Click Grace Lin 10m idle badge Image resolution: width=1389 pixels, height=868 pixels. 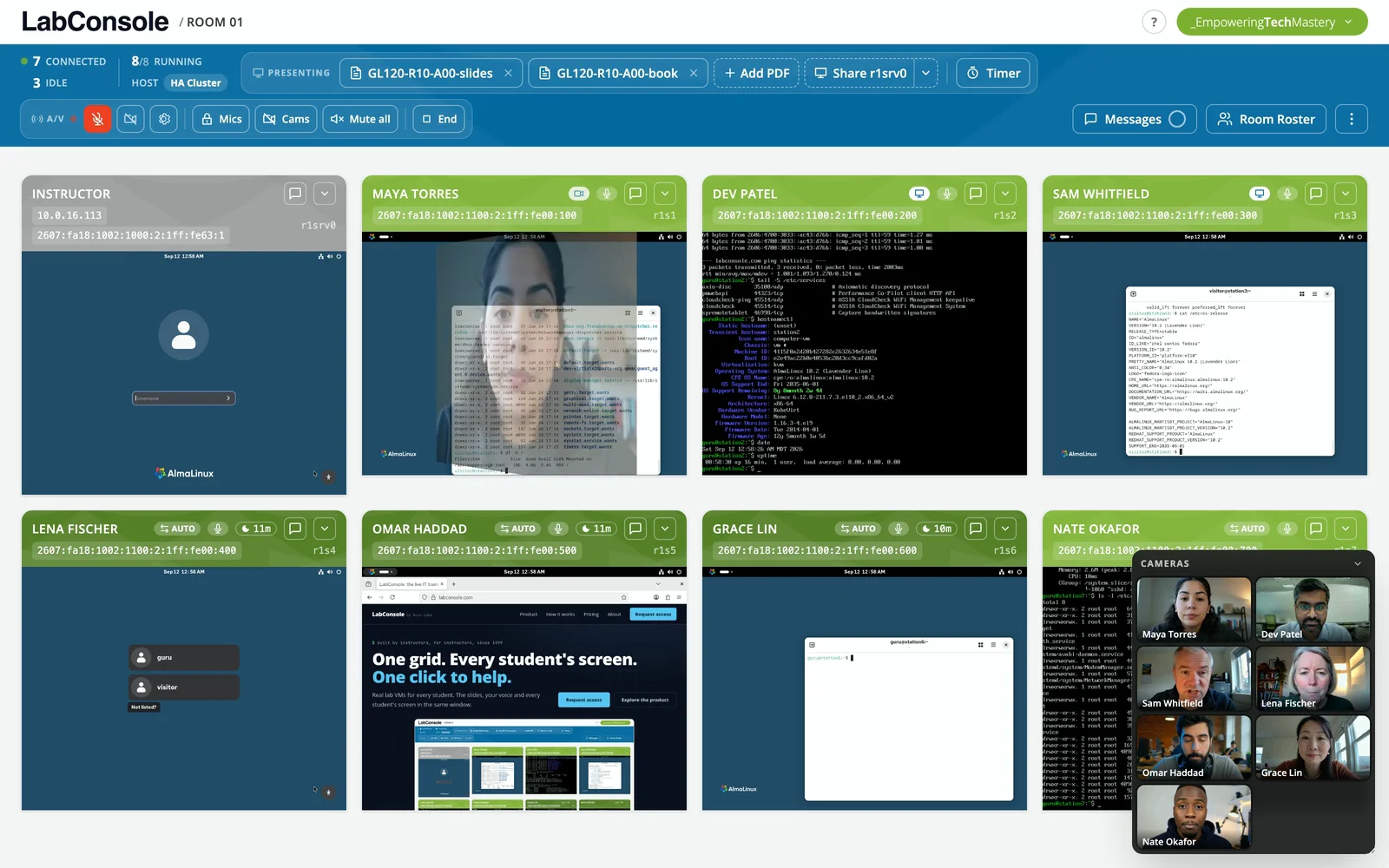tap(937, 529)
